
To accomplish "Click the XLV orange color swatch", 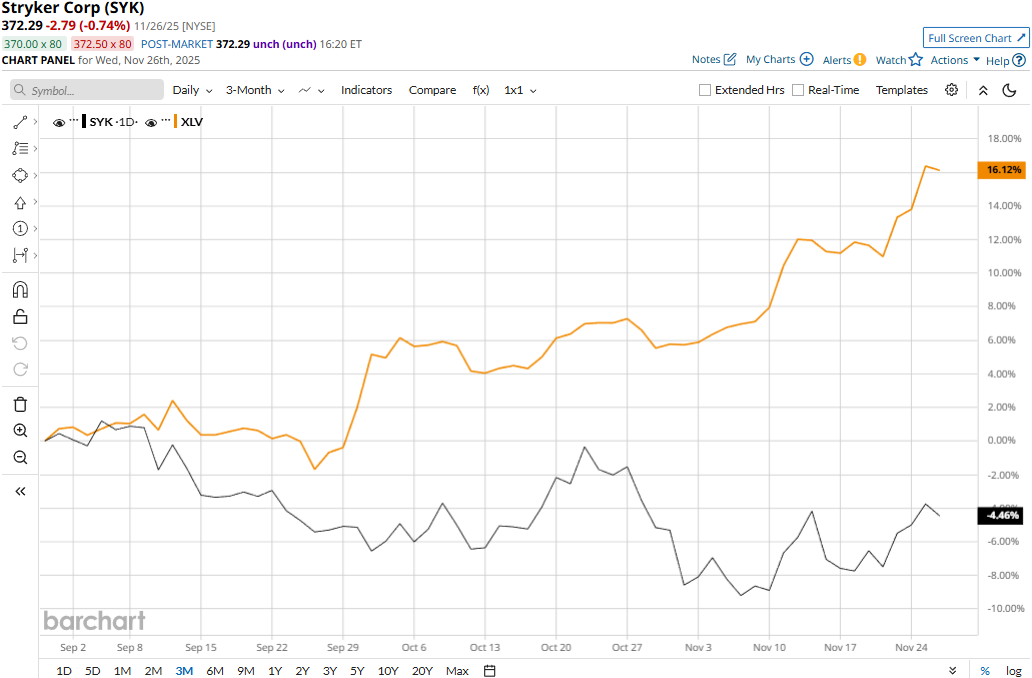I will [176, 122].
